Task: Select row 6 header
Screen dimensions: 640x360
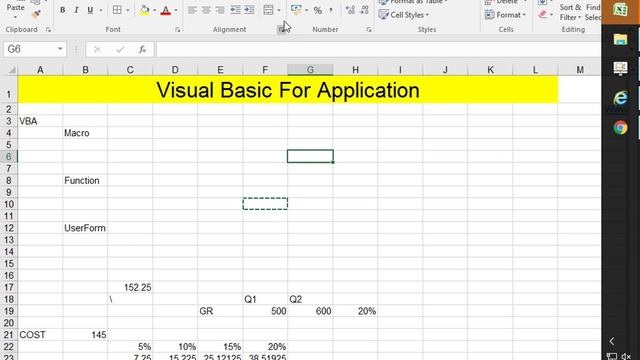Action: [x=9, y=157]
